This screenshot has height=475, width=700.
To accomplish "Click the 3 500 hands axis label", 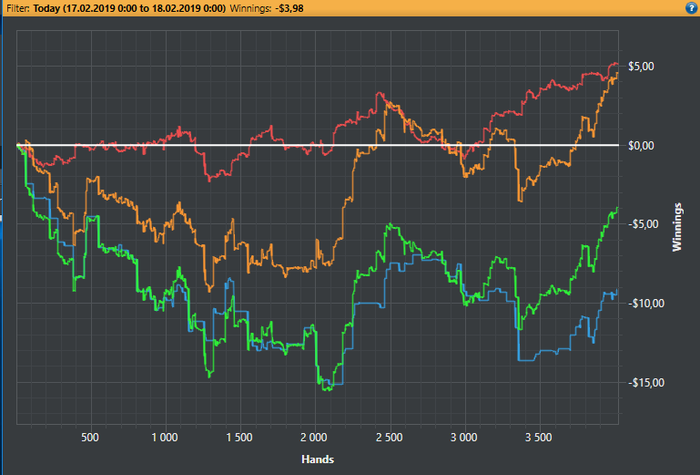I will 538,437.
